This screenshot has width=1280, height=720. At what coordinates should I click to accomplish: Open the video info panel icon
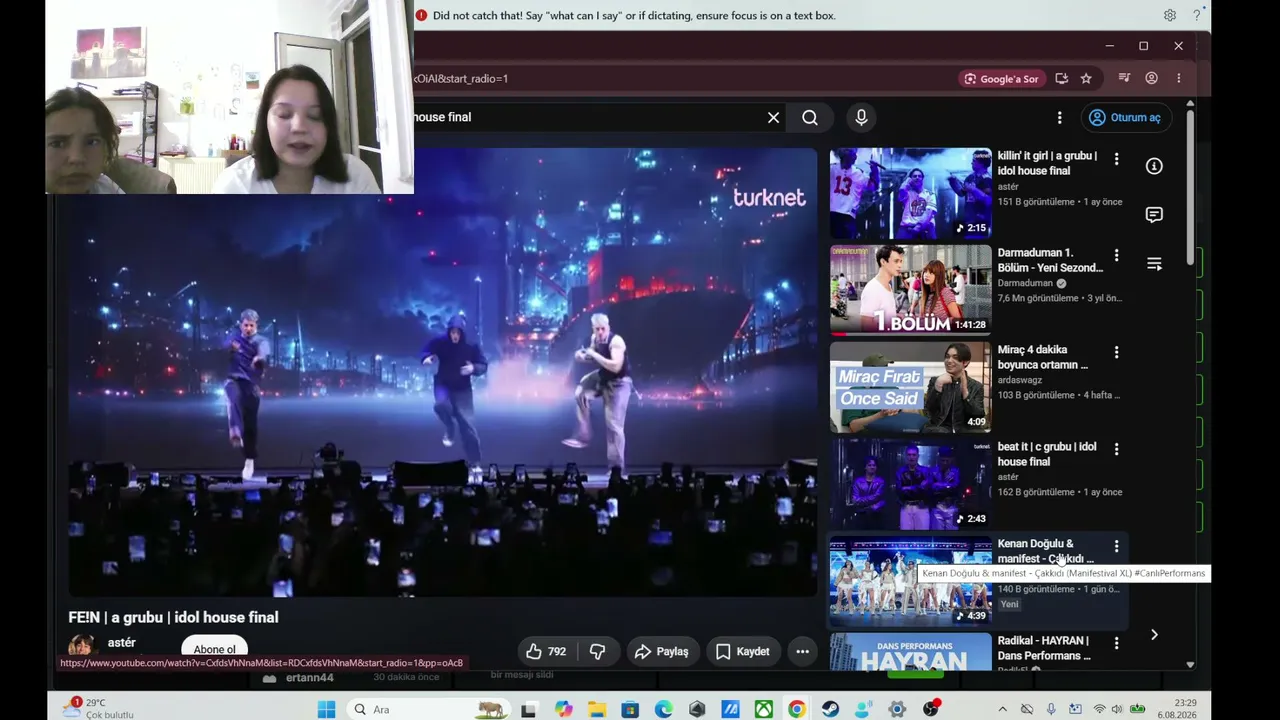(1154, 166)
